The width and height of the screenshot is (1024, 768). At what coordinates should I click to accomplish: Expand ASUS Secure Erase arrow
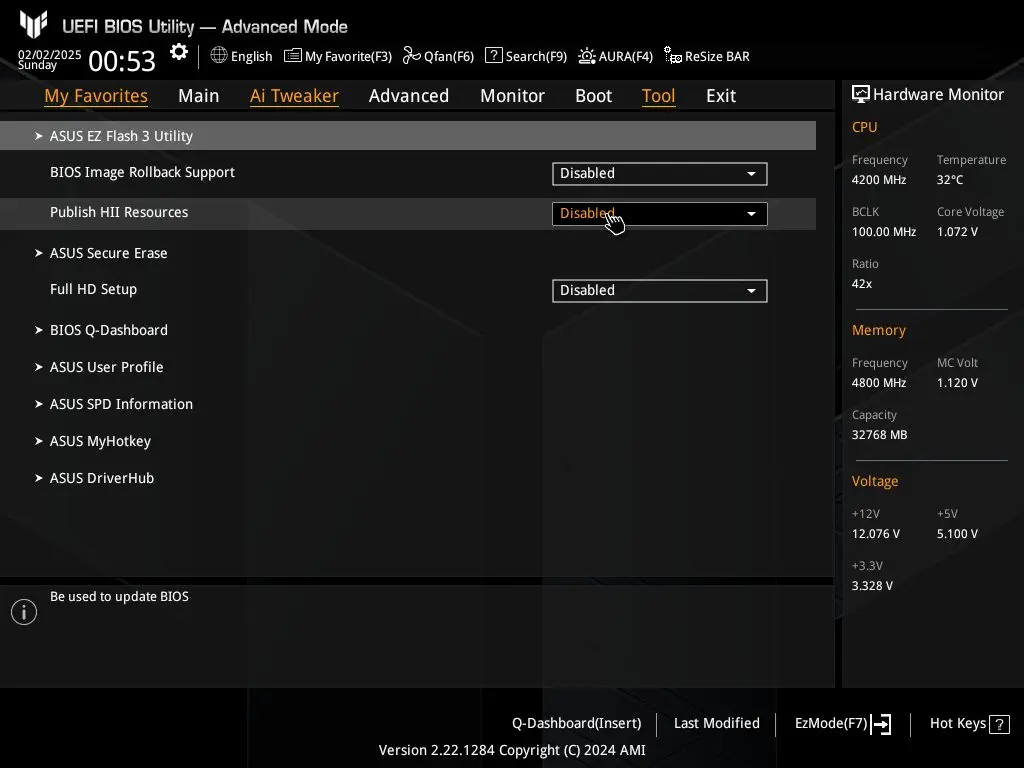point(39,253)
